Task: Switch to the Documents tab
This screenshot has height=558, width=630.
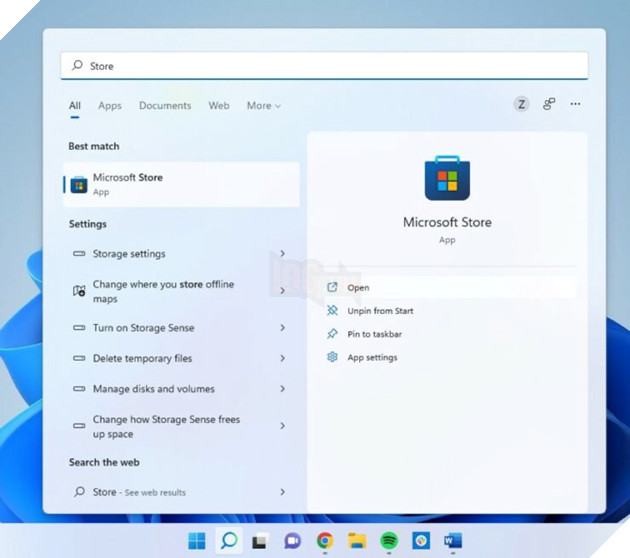Action: click(x=165, y=106)
